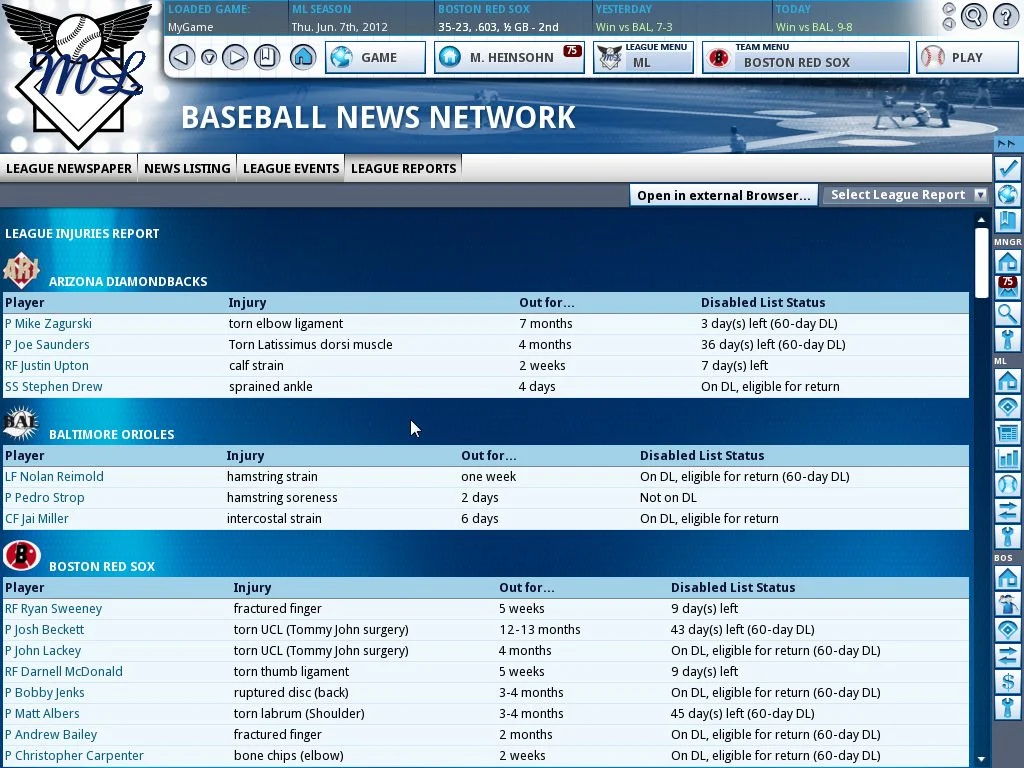
Task: Open the manager mail inbox icon in the sidebar
Action: [x=1007, y=288]
